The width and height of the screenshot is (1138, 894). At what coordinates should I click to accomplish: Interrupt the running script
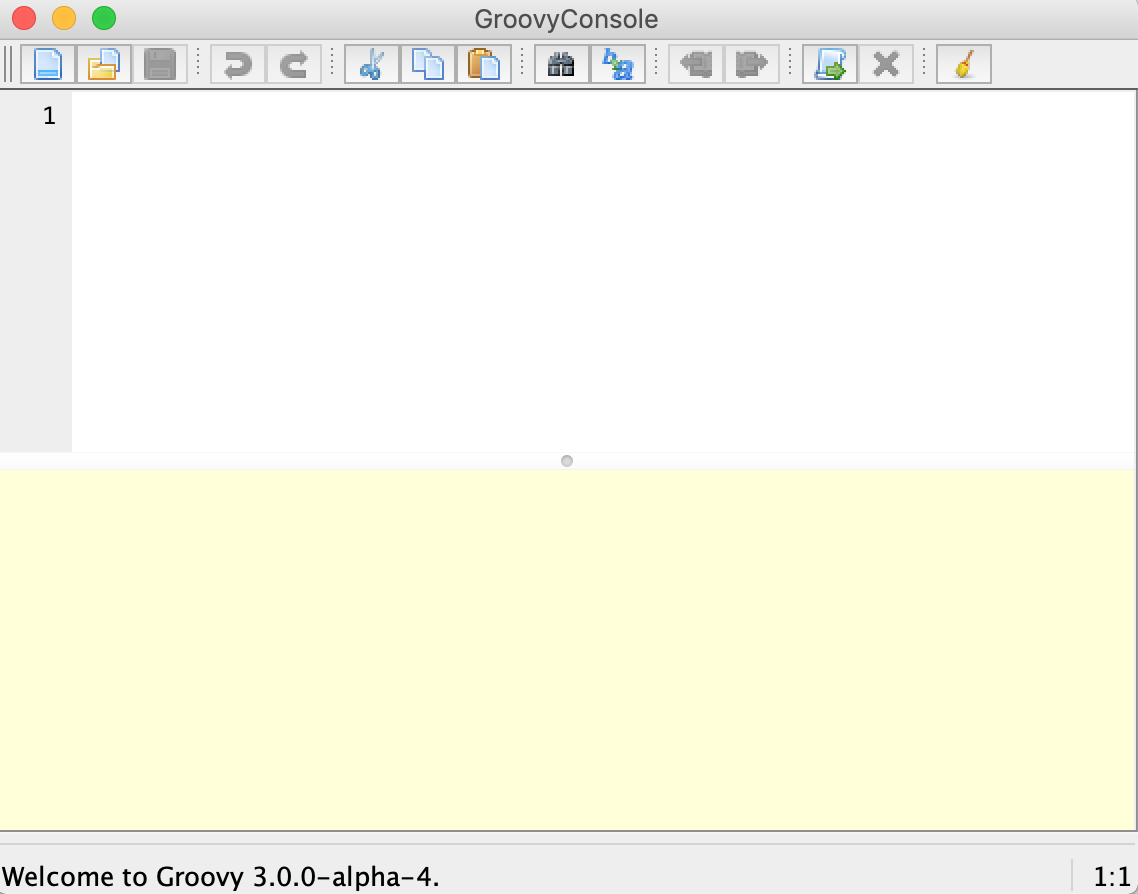tap(886, 64)
